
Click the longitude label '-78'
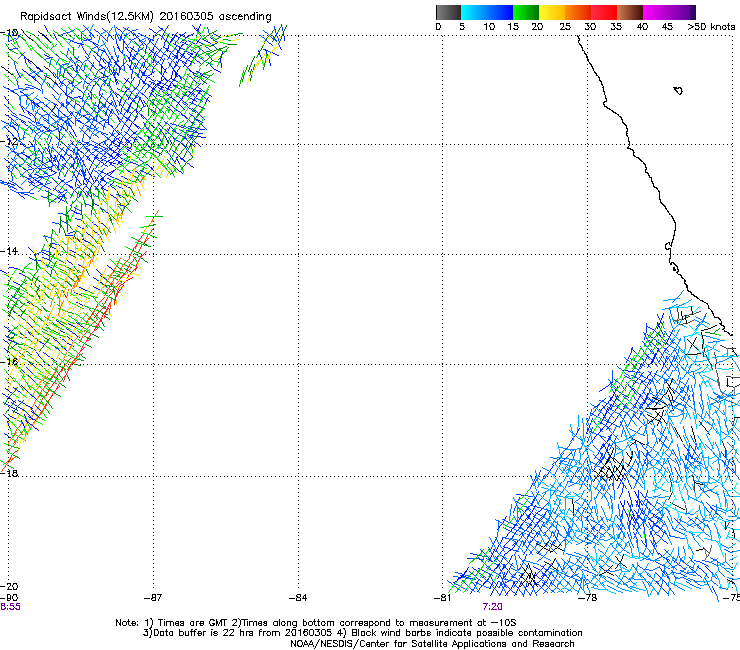click(588, 598)
